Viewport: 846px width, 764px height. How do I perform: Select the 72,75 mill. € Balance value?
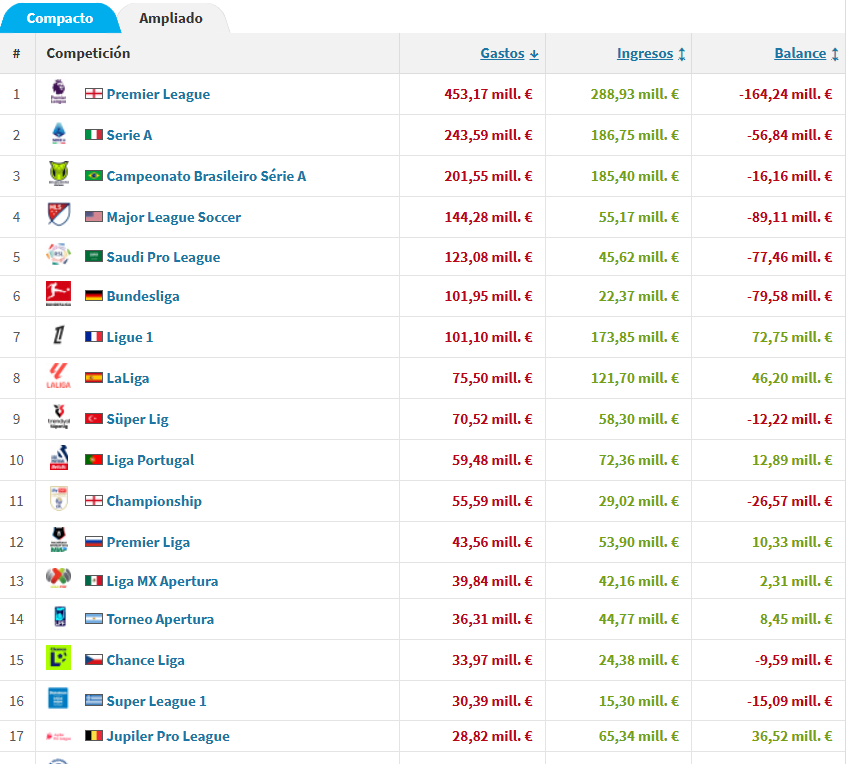point(792,337)
